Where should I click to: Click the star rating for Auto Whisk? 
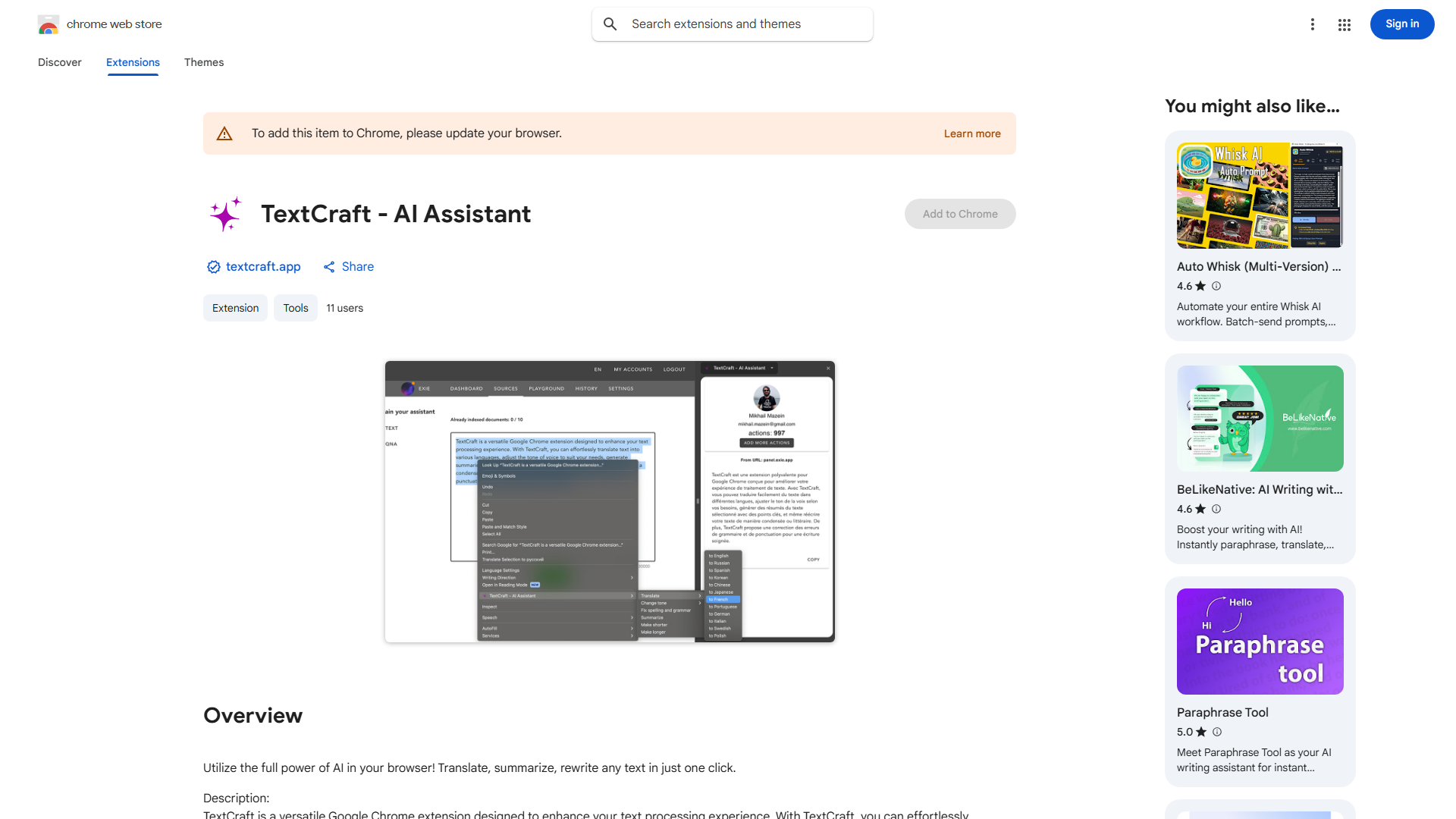click(x=1200, y=286)
